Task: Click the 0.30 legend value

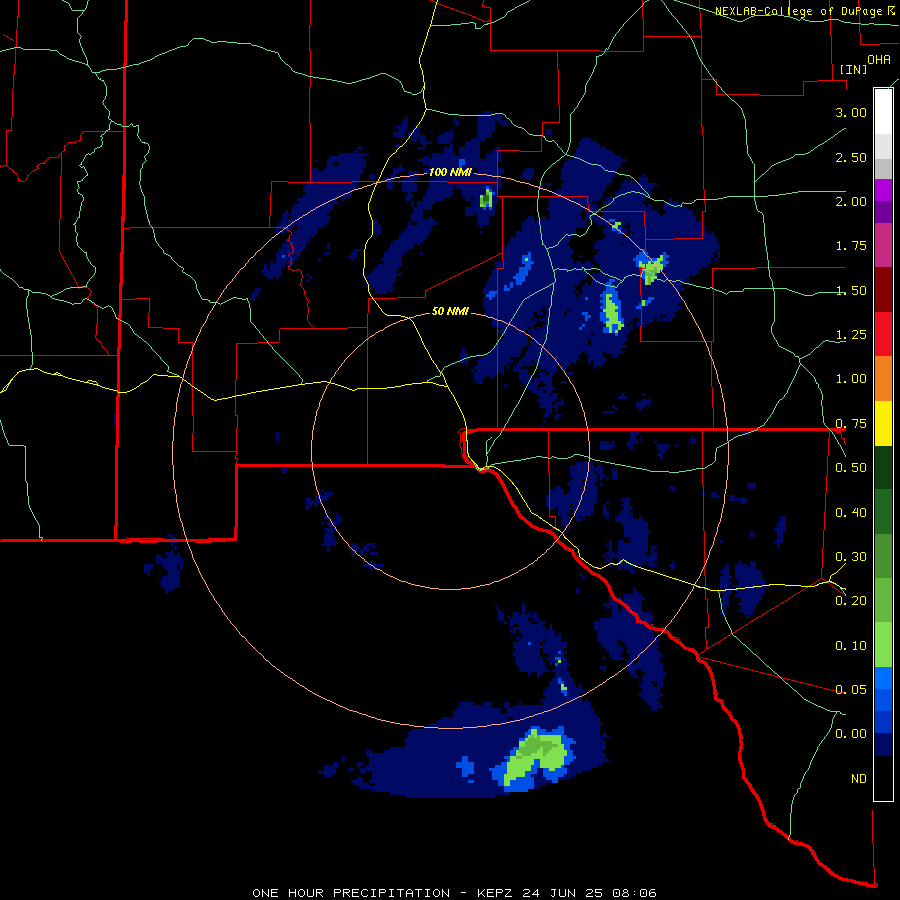Action: (x=851, y=557)
